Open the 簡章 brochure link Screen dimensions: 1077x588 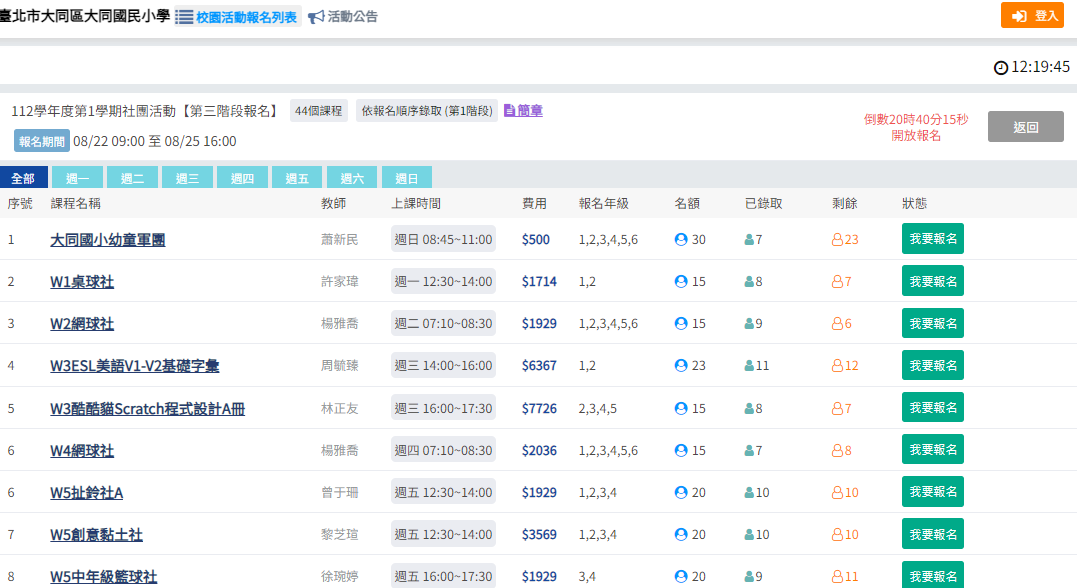529,111
